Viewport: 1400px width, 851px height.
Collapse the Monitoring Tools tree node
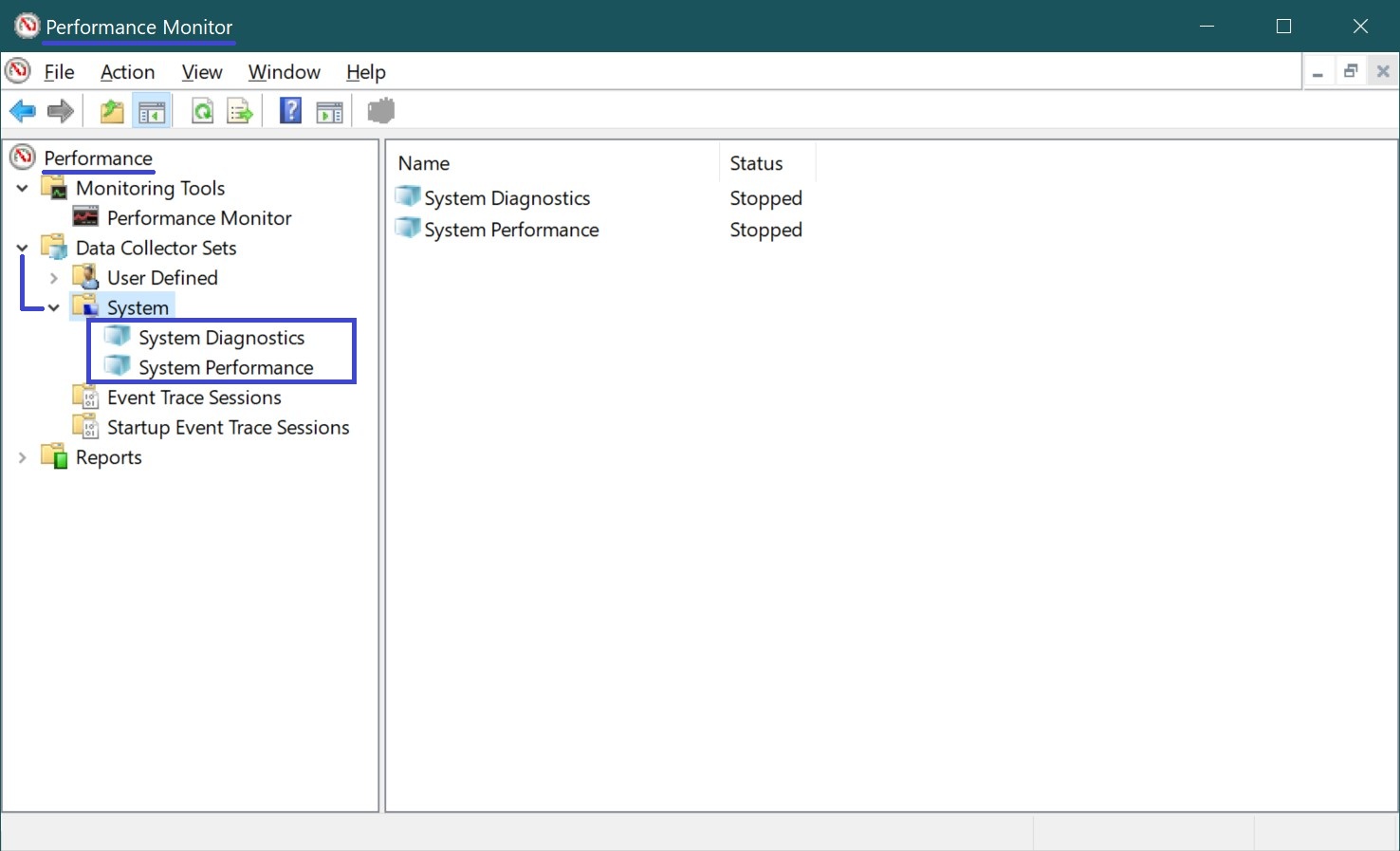[22, 188]
